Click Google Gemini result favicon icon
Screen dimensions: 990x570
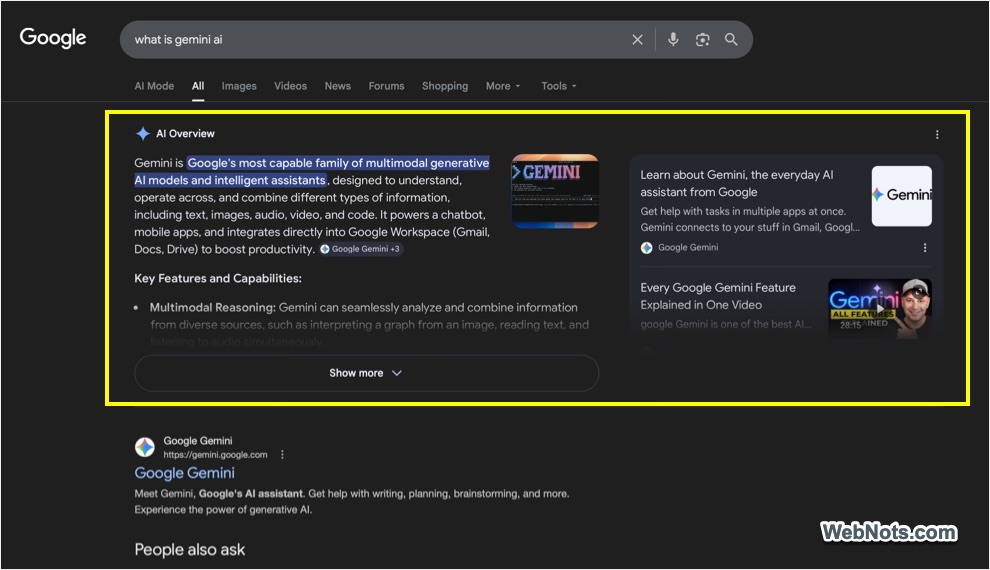point(145,447)
